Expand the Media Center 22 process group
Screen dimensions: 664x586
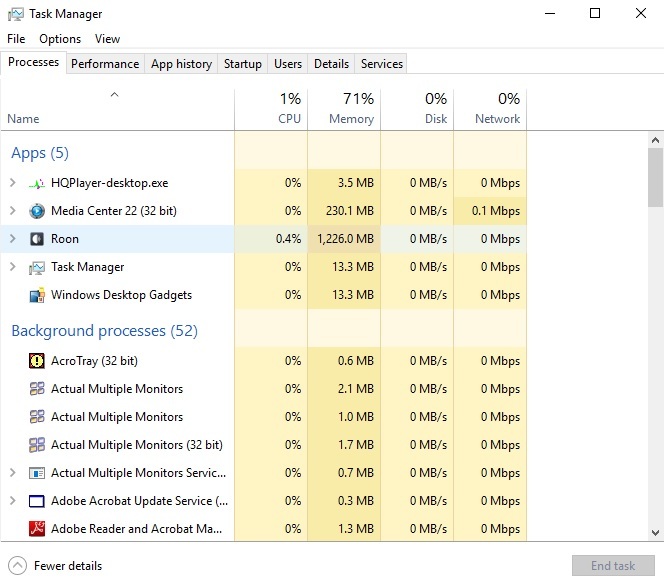13,211
